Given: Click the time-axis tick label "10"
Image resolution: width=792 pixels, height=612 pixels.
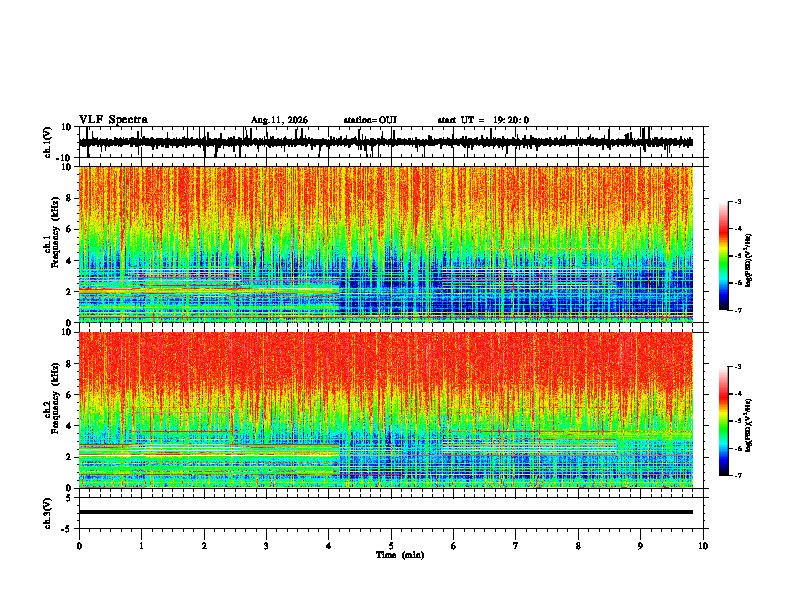Looking at the screenshot, I should (x=703, y=546).
